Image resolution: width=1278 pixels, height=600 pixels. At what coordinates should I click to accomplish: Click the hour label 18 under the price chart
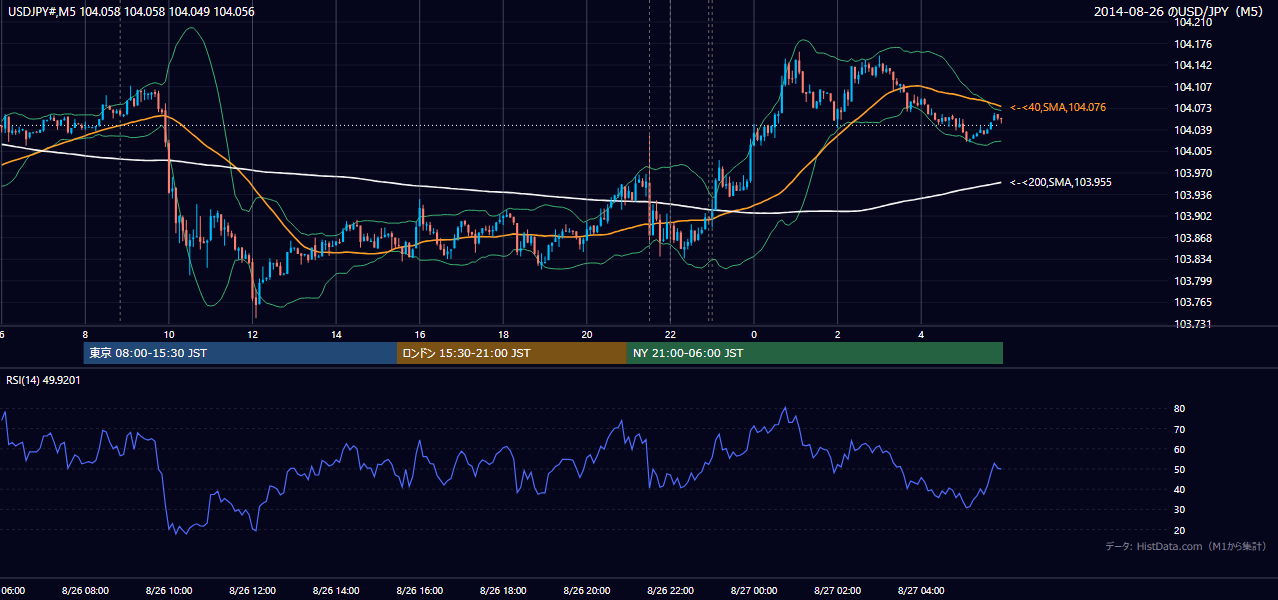pyautogui.click(x=504, y=335)
